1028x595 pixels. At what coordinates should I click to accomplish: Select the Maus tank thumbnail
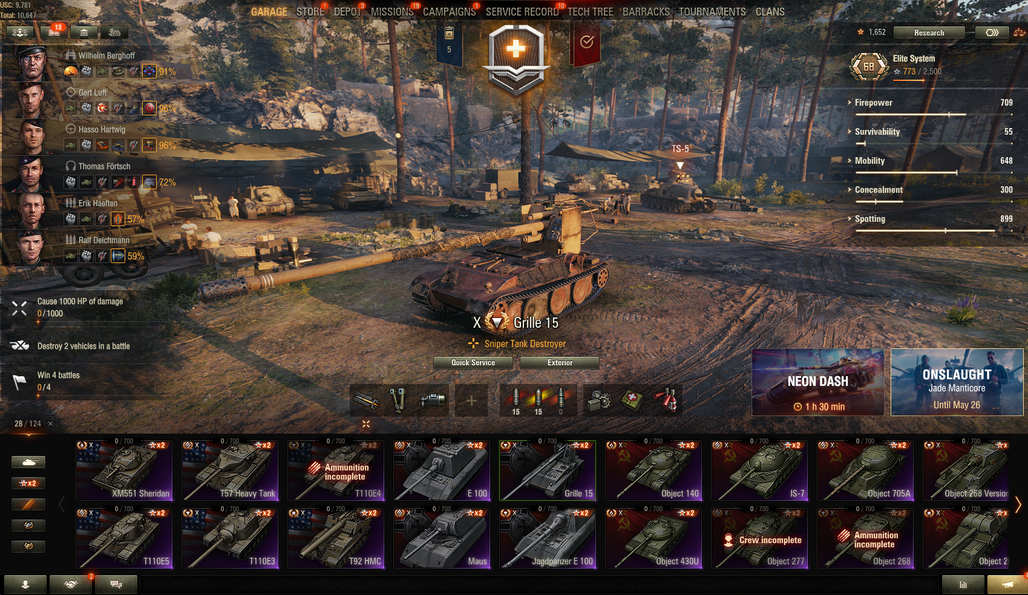(x=441, y=538)
